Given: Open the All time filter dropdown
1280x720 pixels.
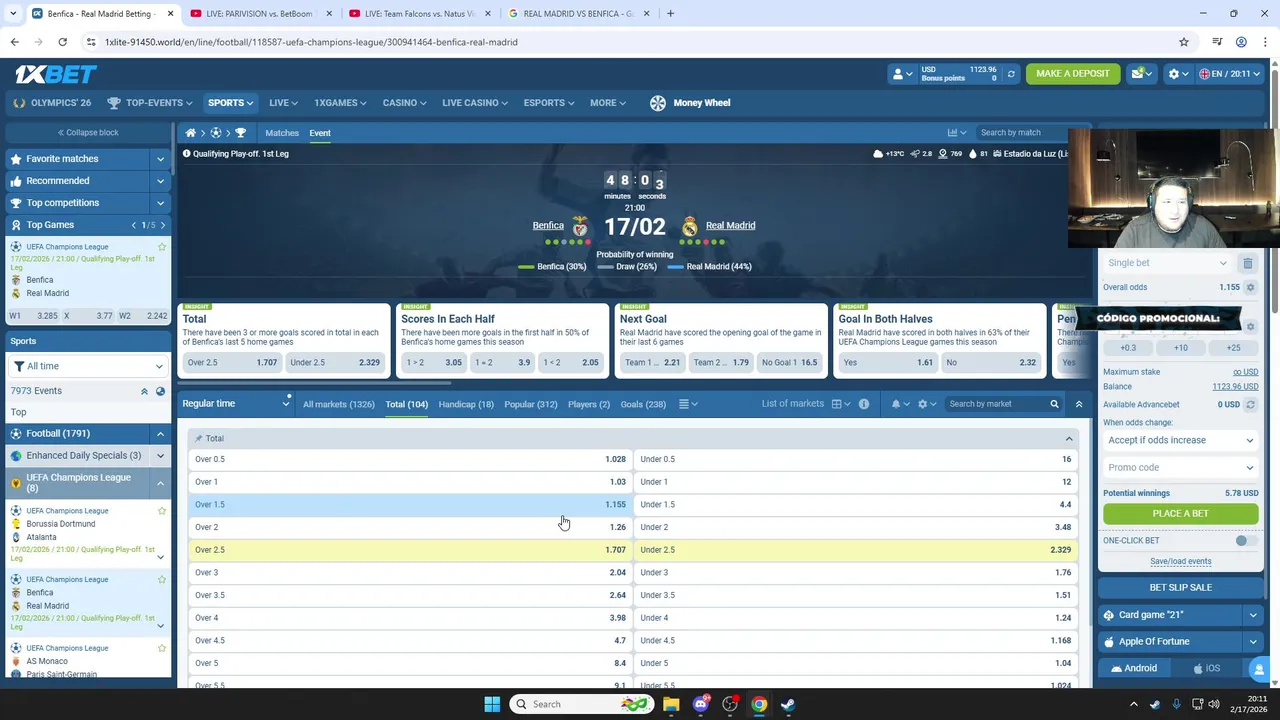Looking at the screenshot, I should (x=88, y=366).
